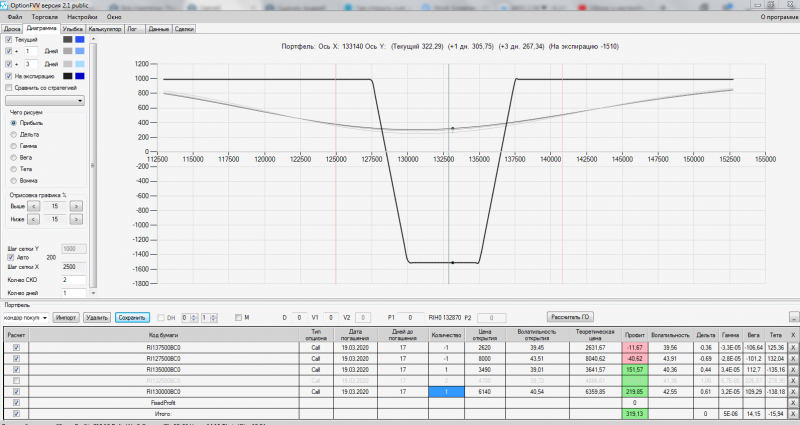Switch to the 'Данные' tab
The image size is (800, 425).
tap(159, 29)
